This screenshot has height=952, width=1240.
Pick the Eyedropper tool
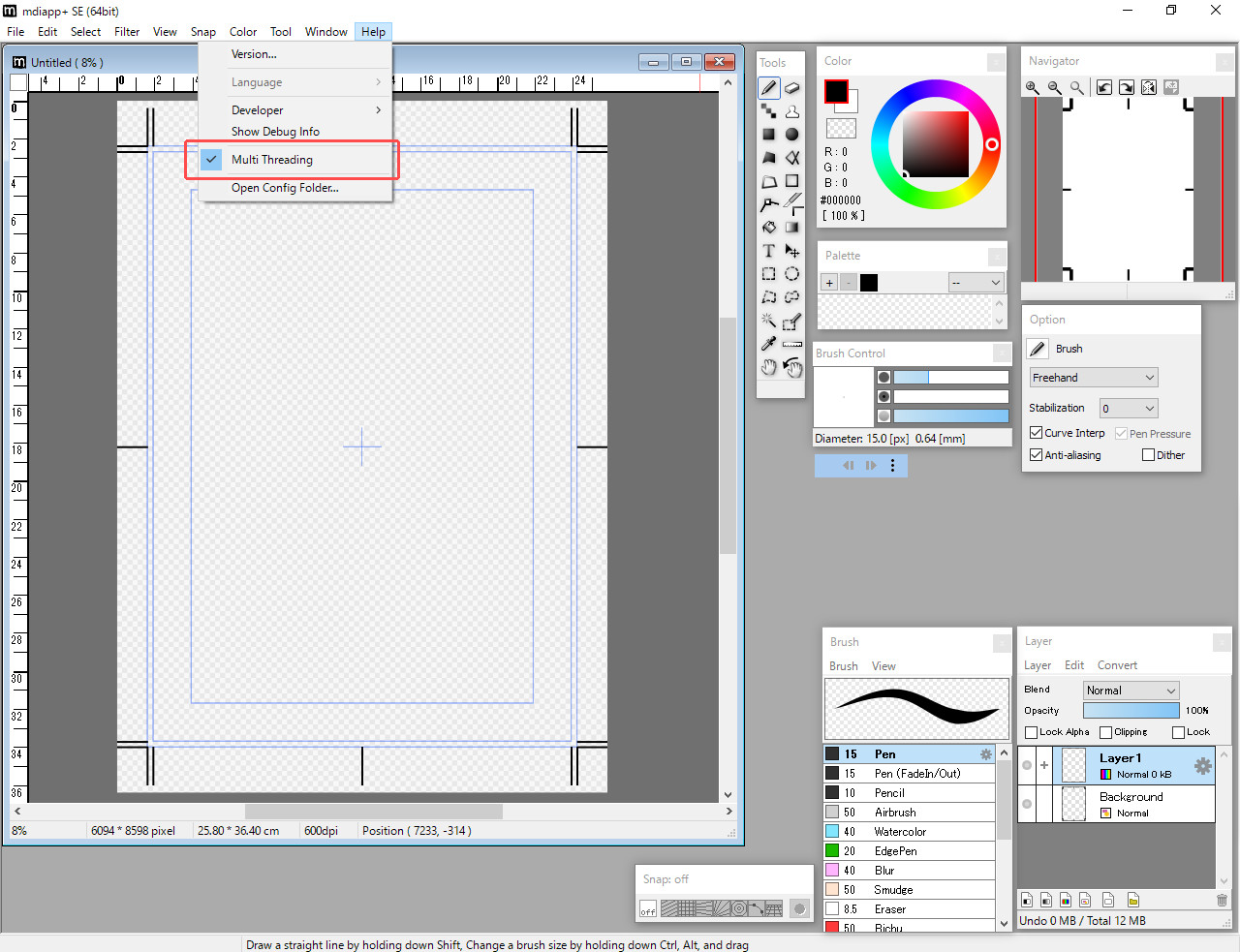768,344
